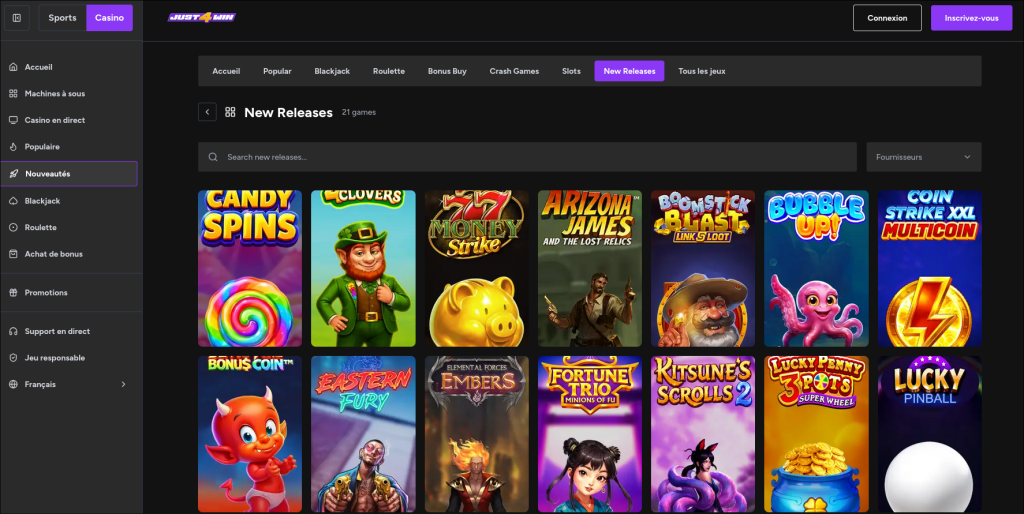This screenshot has width=1024, height=514.
Task: Click the shield icon beside Jeu responsable
Action: [13, 358]
